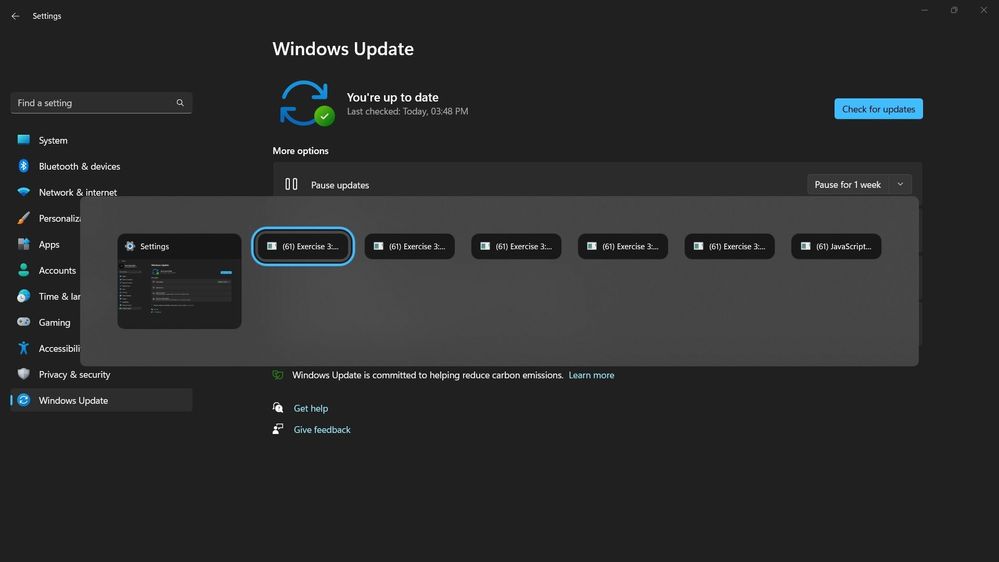Switch to the (61) JavaScript window in switcher
The height and width of the screenshot is (562, 999).
(836, 246)
